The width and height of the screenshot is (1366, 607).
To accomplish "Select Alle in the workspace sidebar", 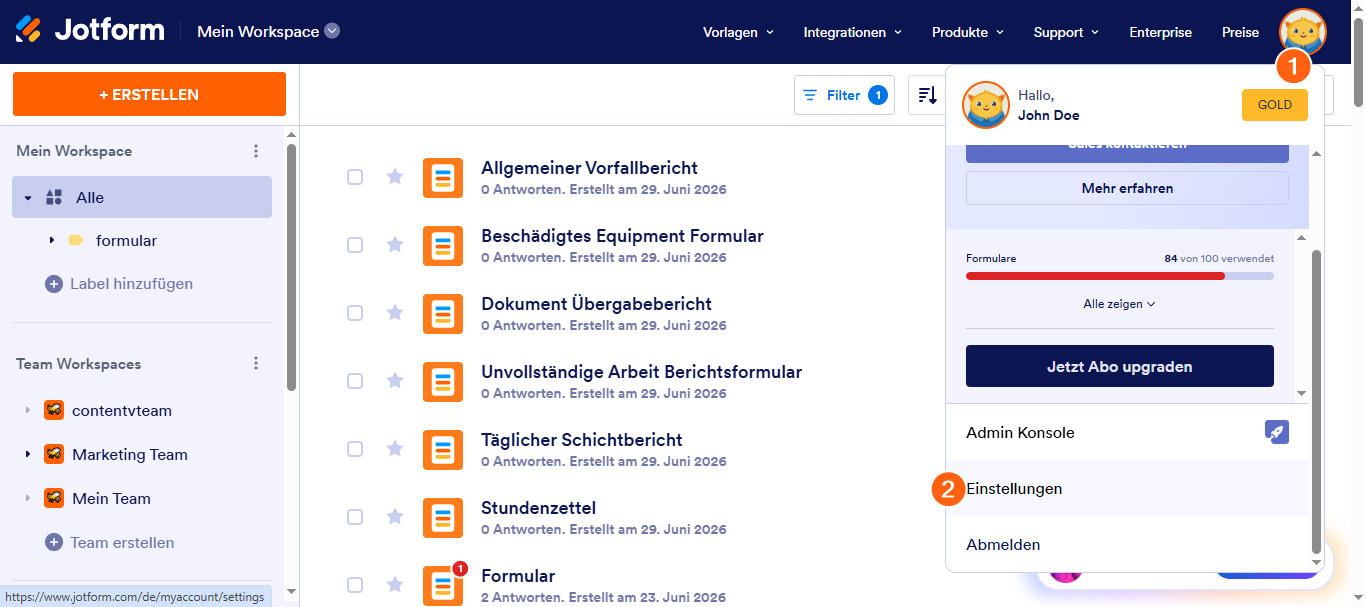I will coord(142,197).
